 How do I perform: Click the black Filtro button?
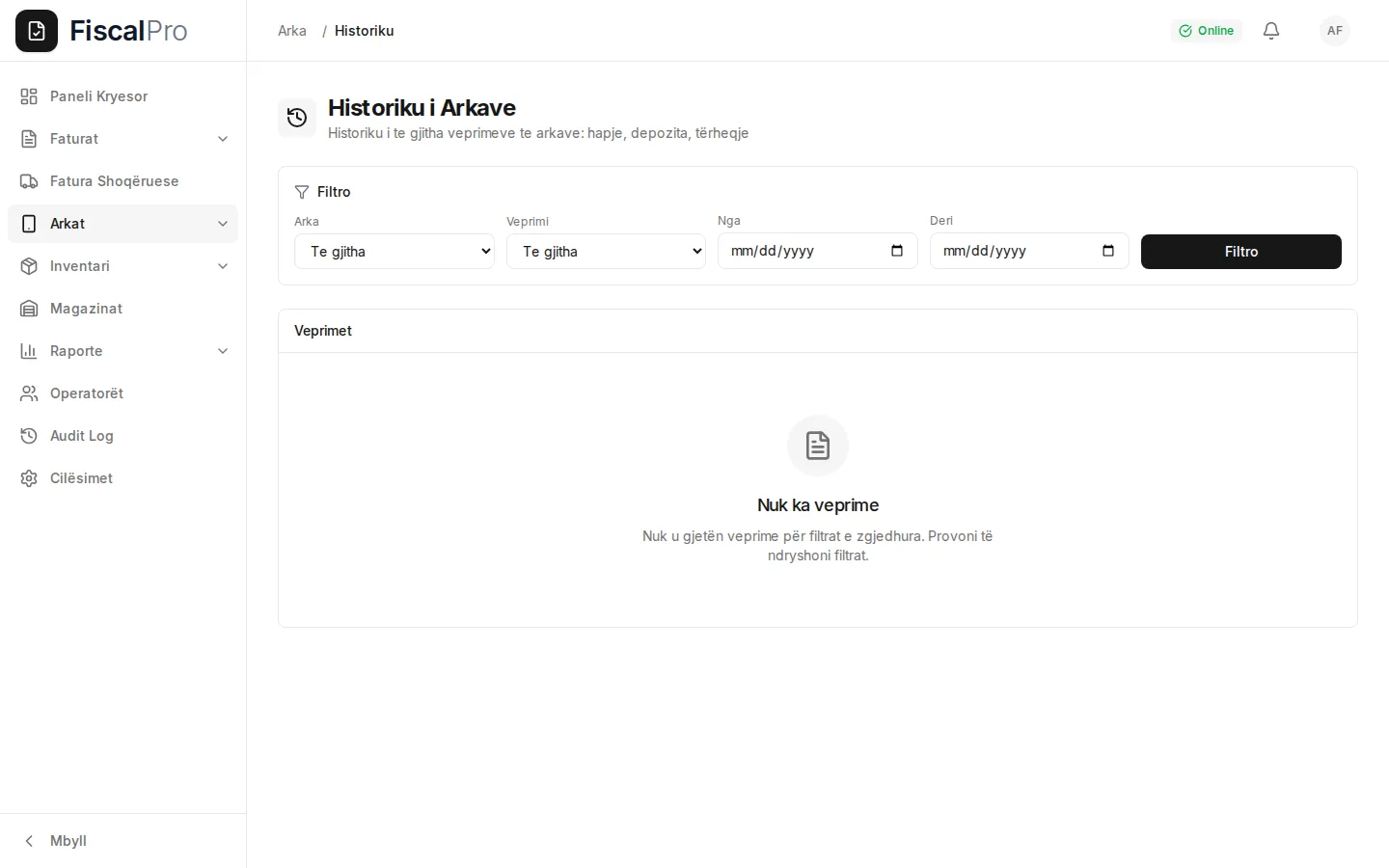click(1241, 252)
